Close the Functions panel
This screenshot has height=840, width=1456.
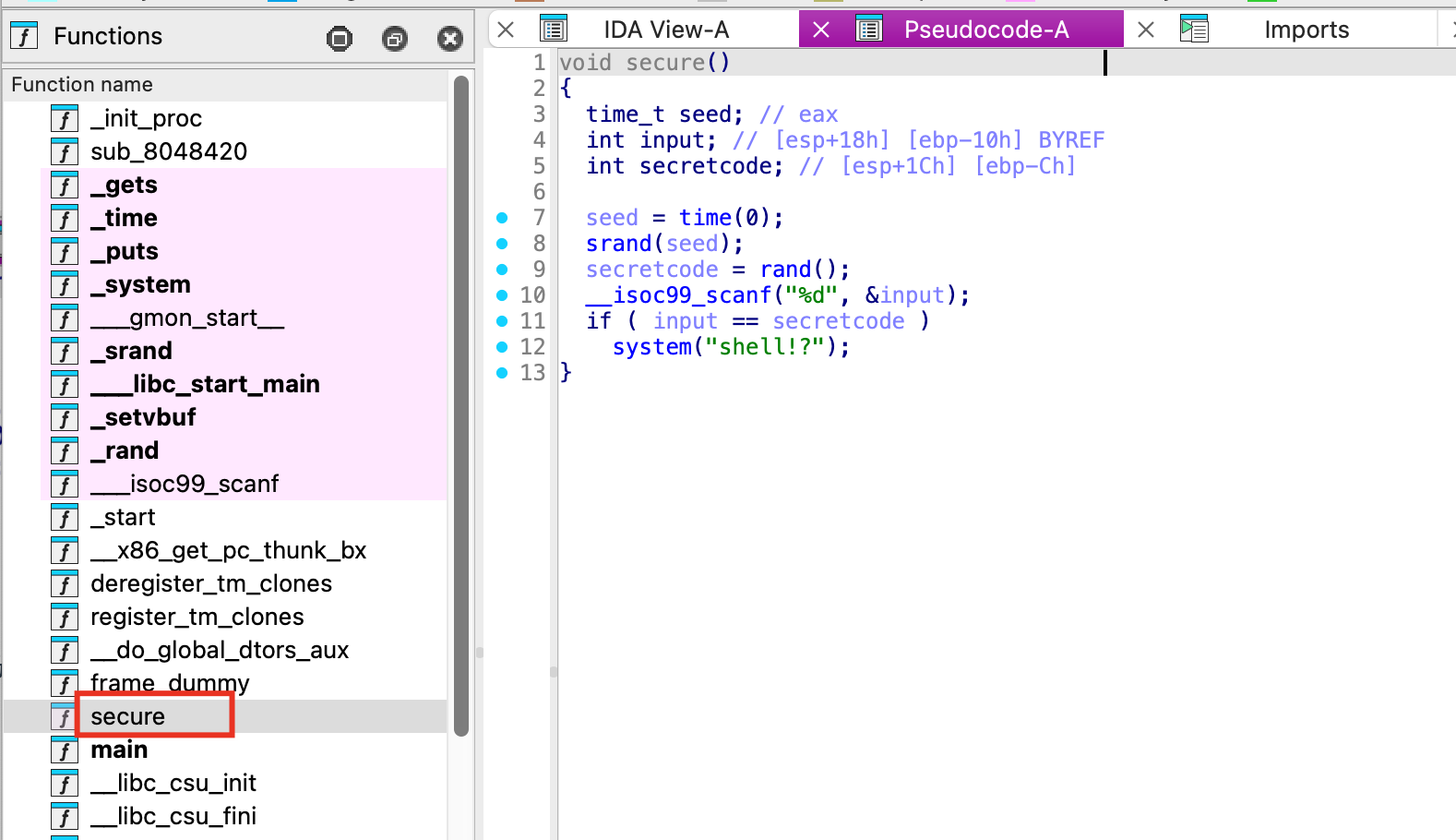[450, 38]
